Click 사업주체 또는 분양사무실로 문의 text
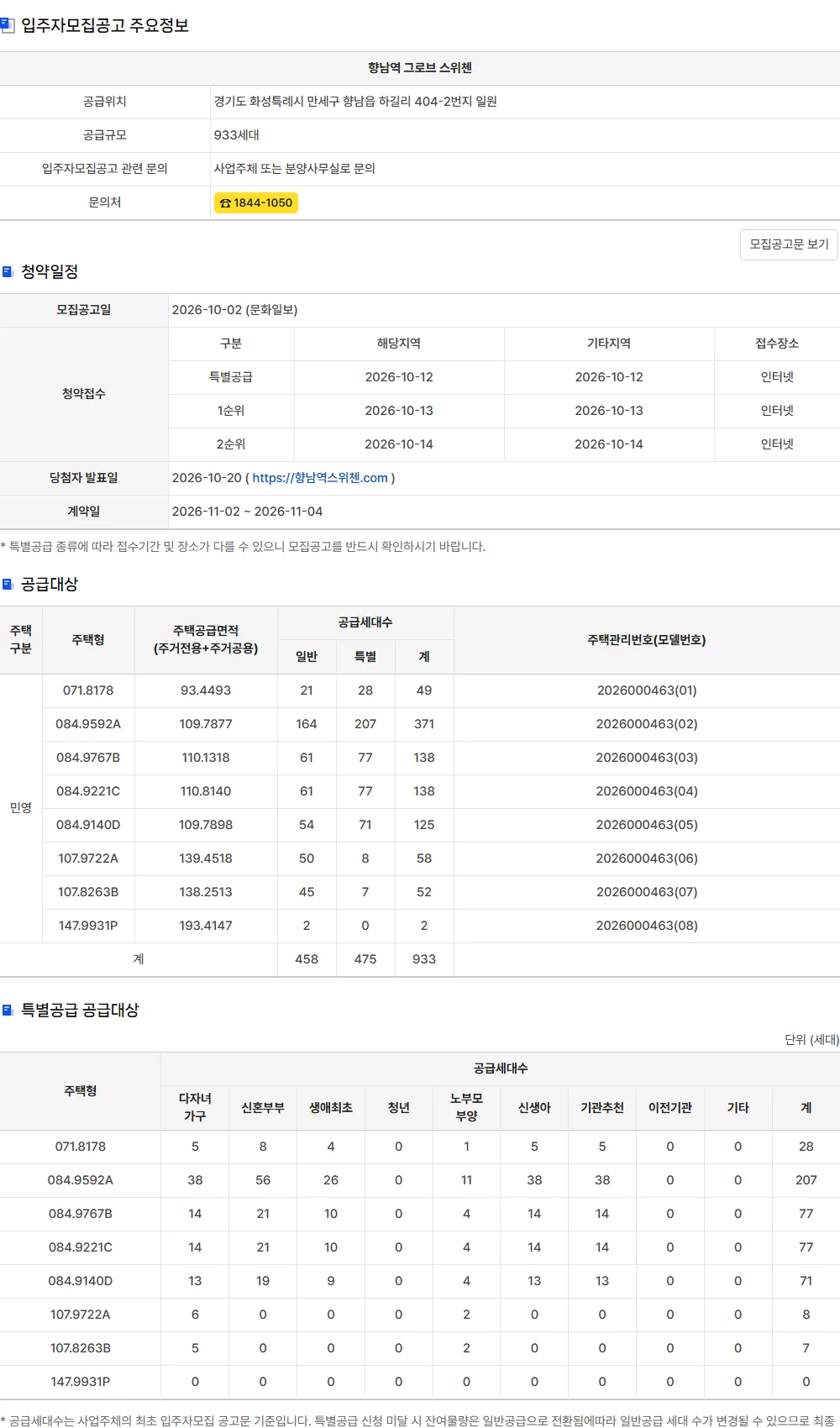 [x=295, y=169]
